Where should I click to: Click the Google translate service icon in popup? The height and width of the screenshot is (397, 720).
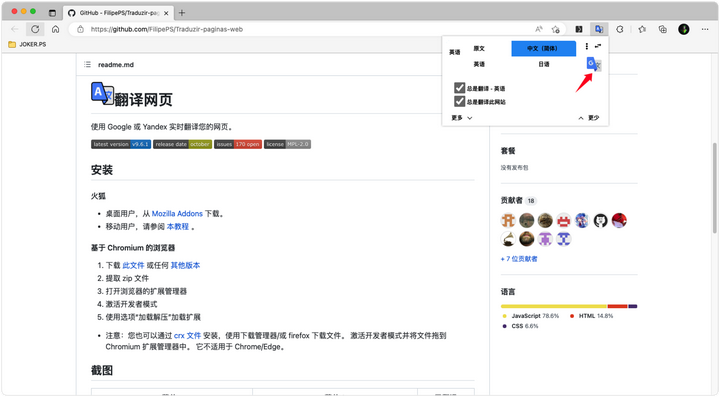[x=594, y=64]
